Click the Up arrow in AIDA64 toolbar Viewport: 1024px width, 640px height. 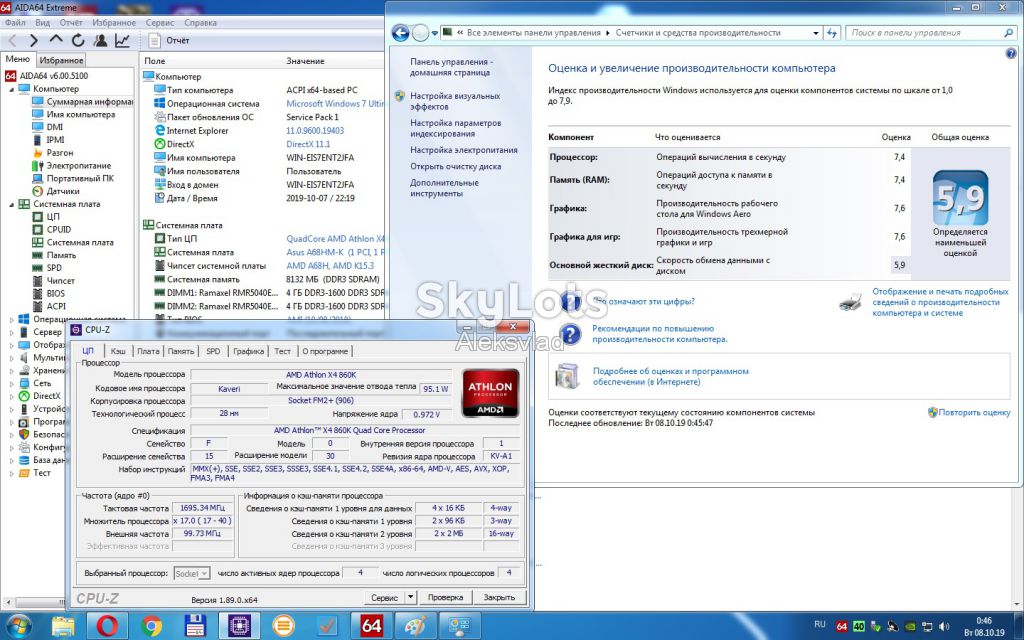(56, 40)
